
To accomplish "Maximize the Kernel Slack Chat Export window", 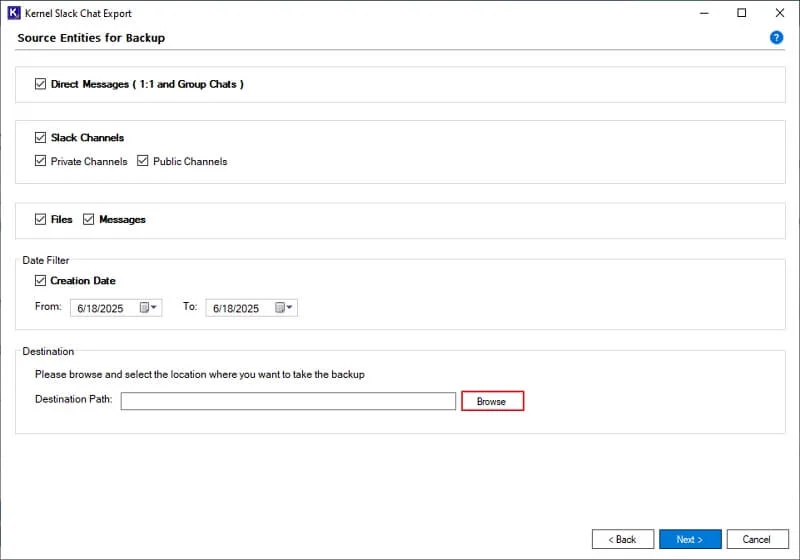I will click(742, 13).
